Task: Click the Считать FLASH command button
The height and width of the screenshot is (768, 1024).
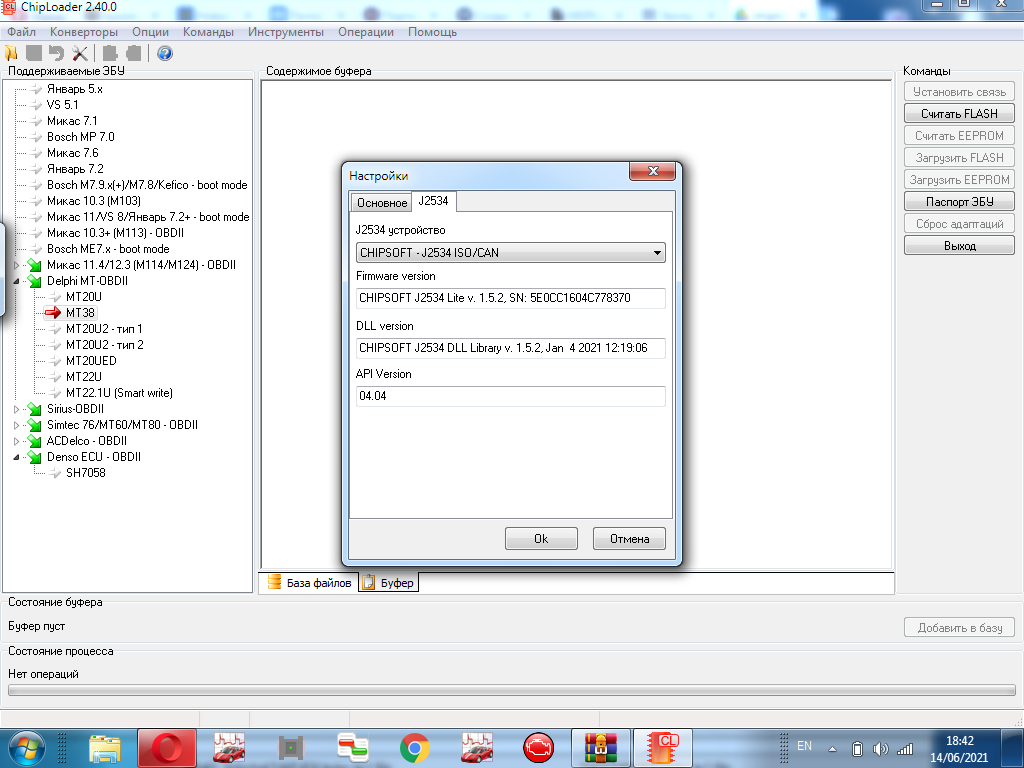Action: coord(958,114)
